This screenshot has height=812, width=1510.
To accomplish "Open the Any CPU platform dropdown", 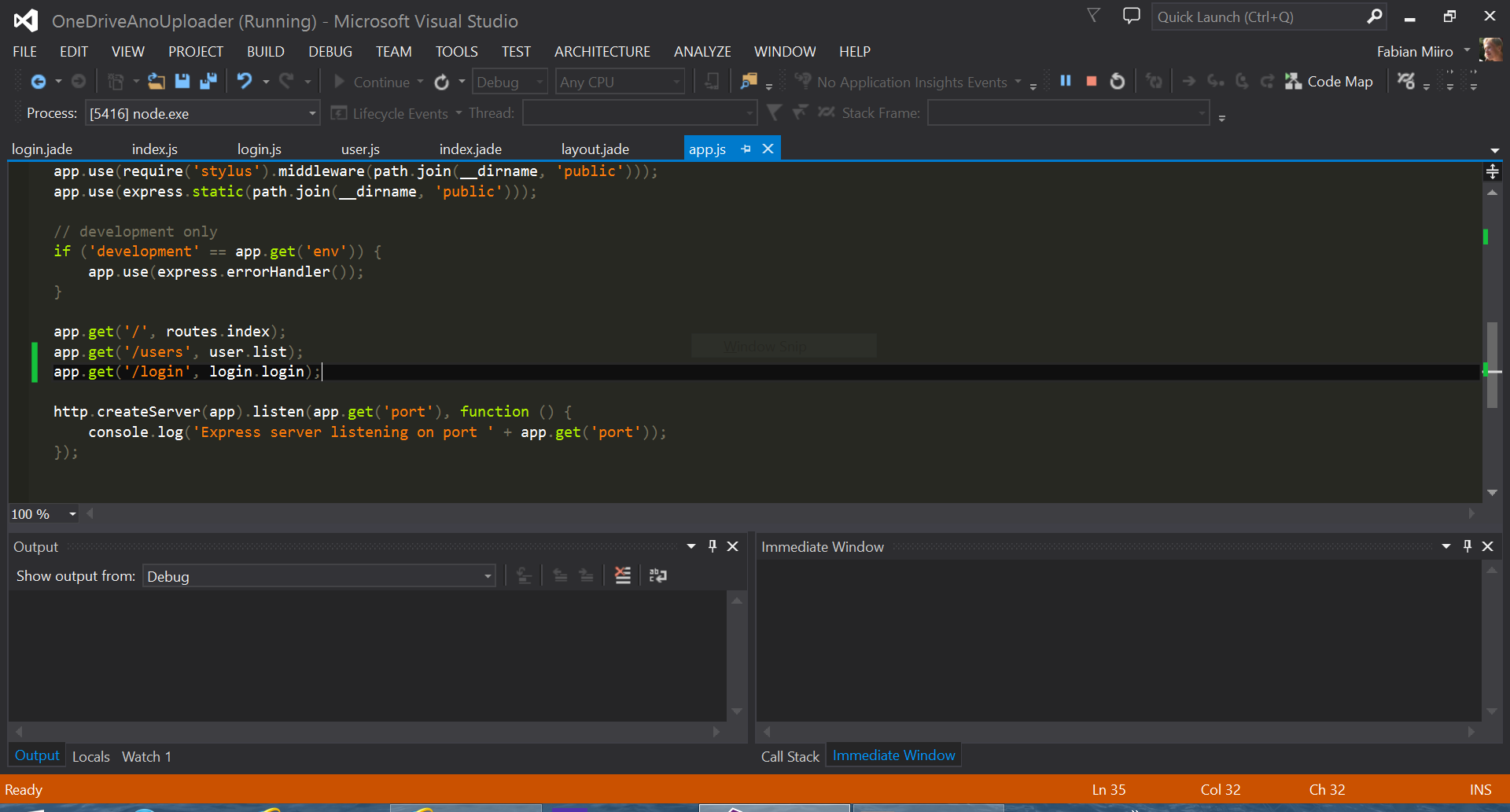I will [x=620, y=82].
